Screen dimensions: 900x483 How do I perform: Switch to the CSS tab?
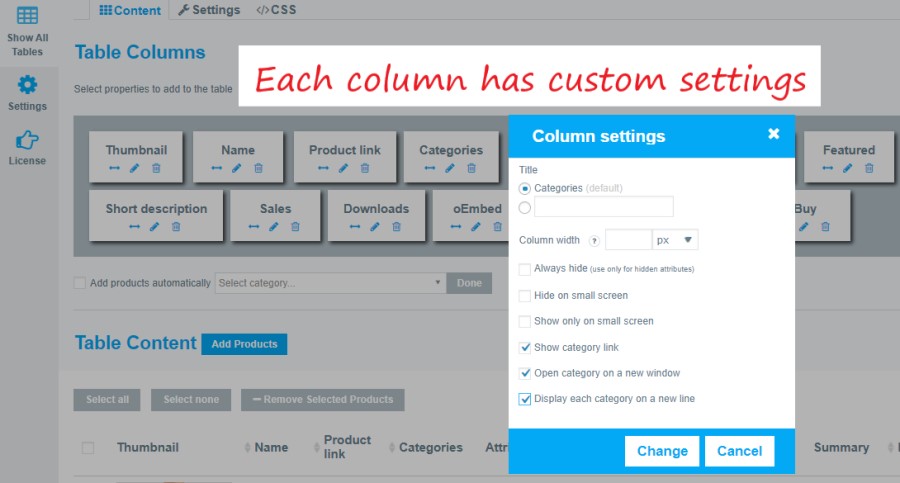pos(275,10)
